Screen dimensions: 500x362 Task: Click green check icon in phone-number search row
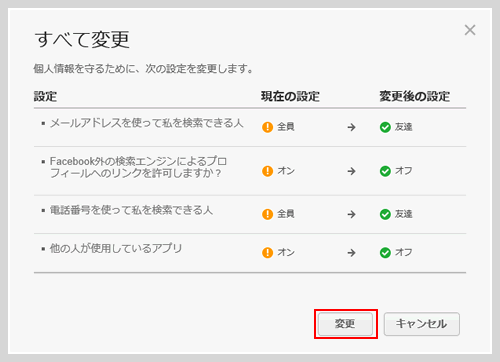click(x=385, y=214)
